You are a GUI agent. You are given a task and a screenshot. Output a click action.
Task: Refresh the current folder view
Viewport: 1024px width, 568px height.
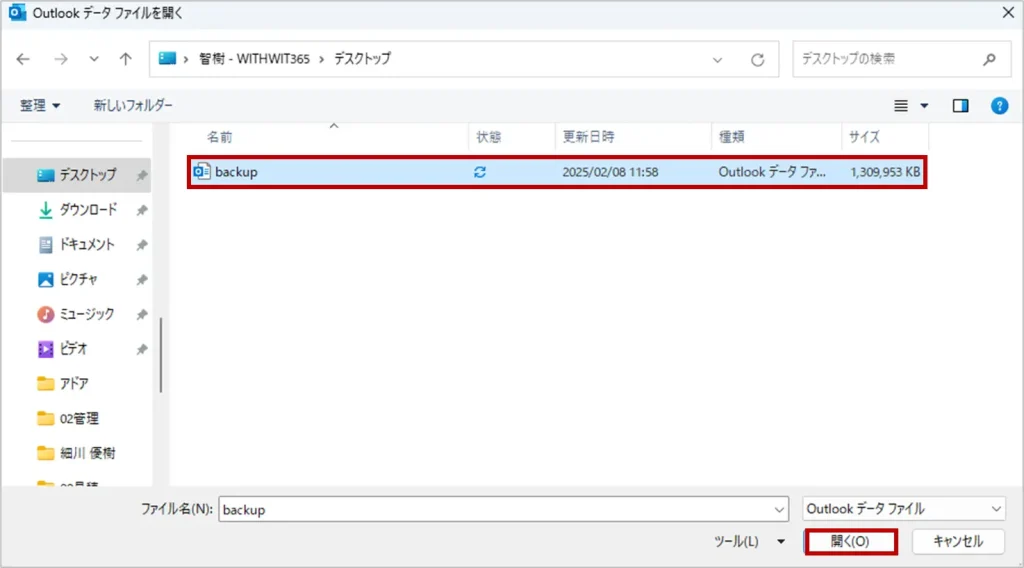coord(757,59)
